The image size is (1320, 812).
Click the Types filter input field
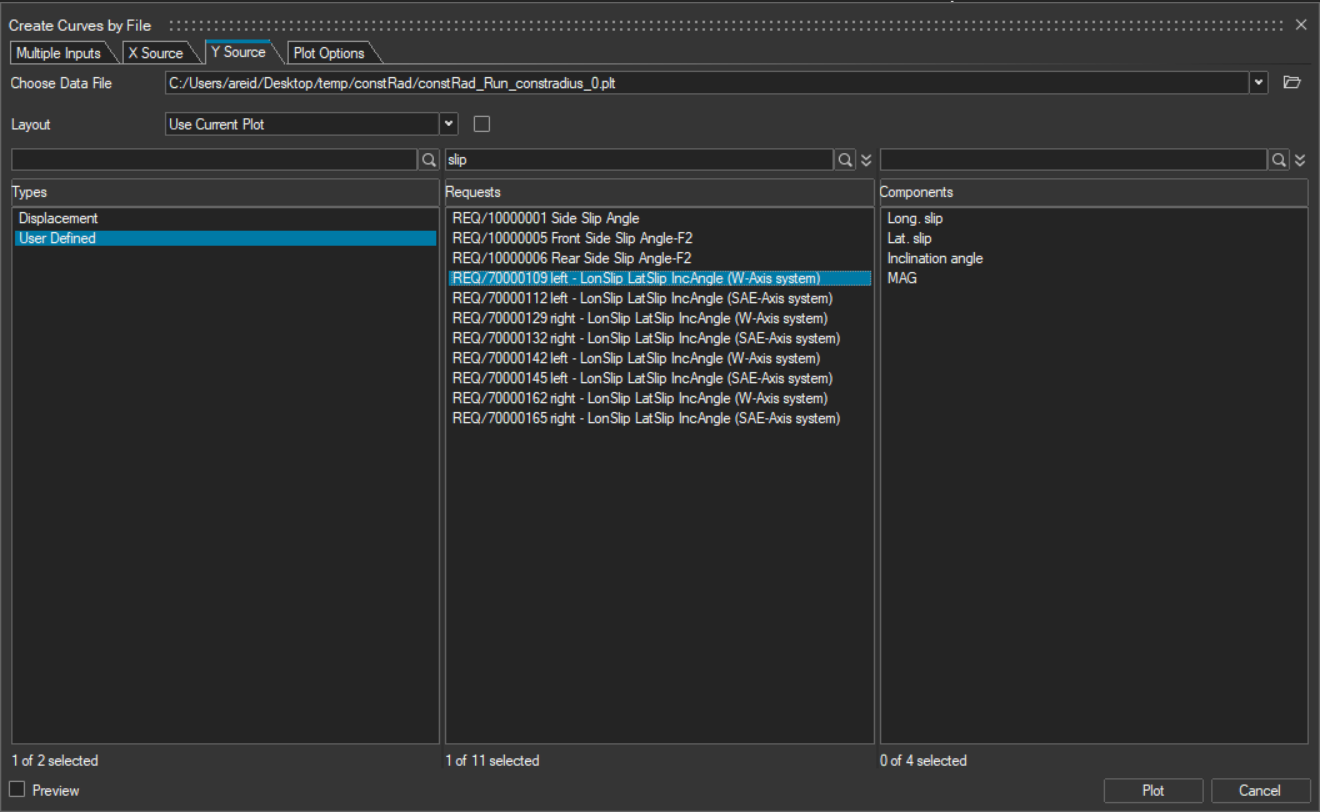(214, 159)
